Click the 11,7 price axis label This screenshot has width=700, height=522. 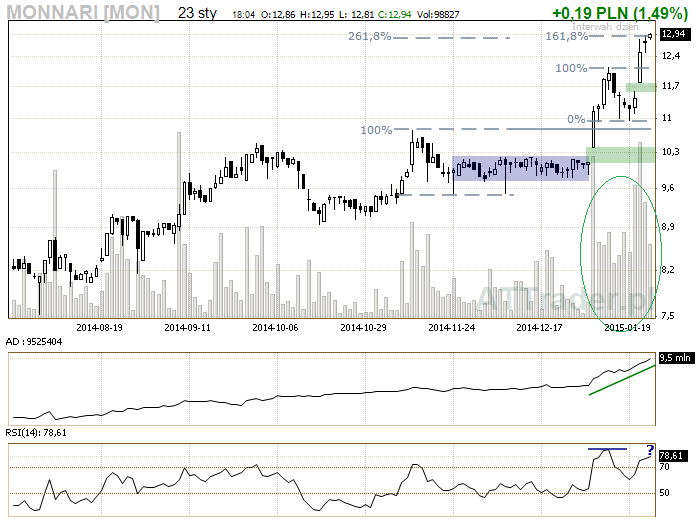coord(671,86)
